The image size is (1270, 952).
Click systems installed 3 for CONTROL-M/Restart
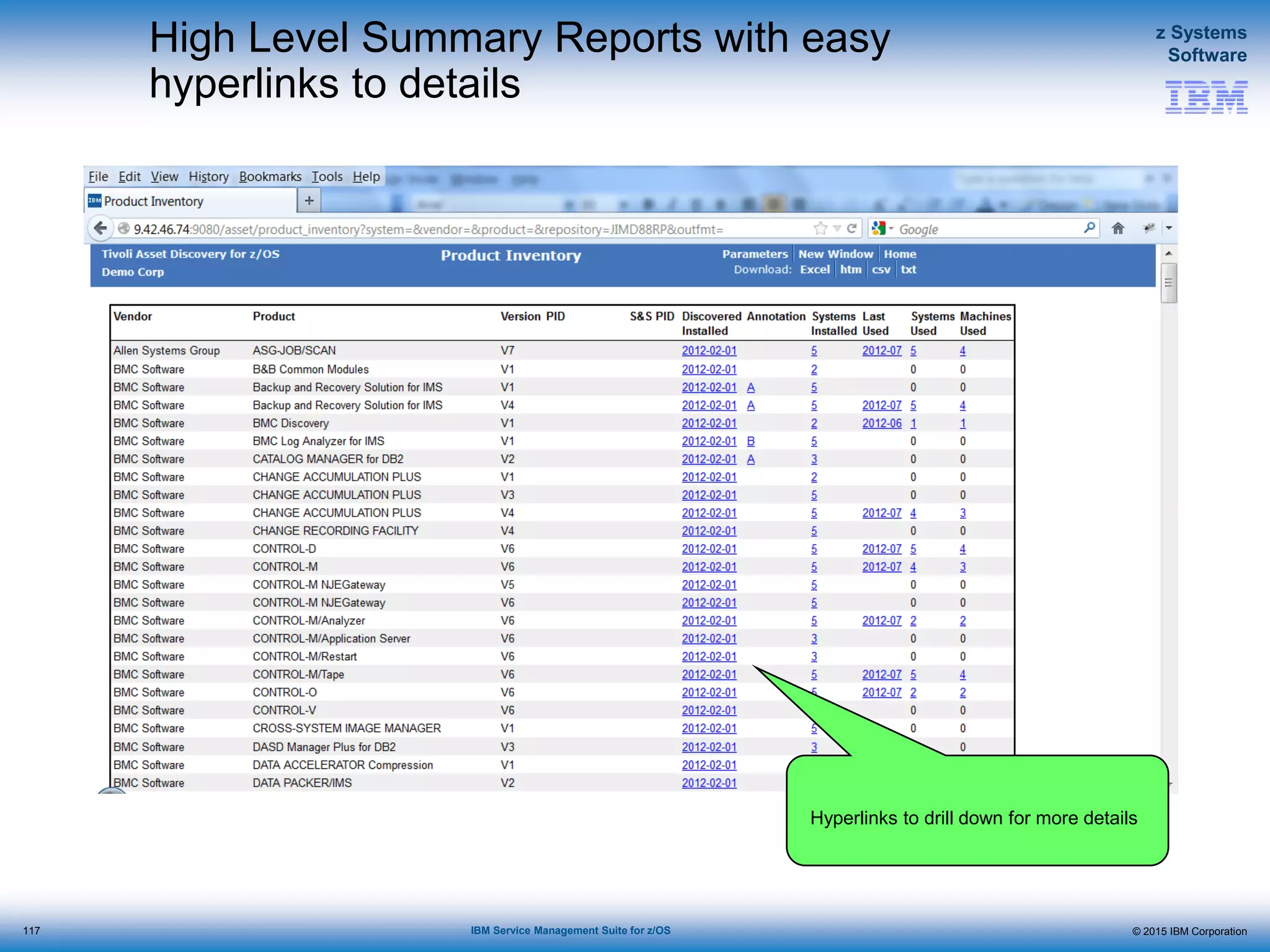click(814, 656)
